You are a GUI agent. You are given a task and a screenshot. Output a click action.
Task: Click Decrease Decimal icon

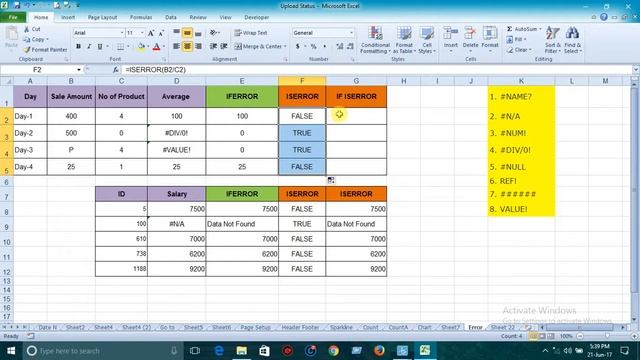tap(350, 47)
